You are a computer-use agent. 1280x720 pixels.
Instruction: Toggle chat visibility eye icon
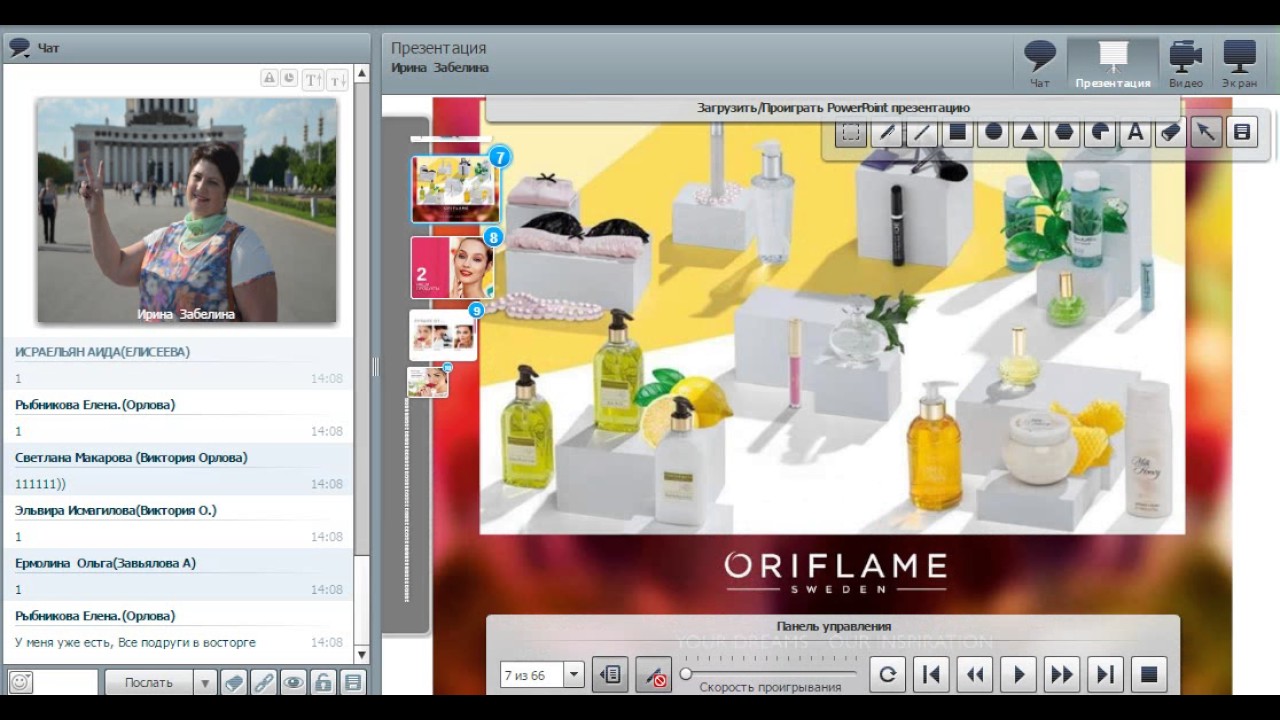pyautogui.click(x=293, y=682)
